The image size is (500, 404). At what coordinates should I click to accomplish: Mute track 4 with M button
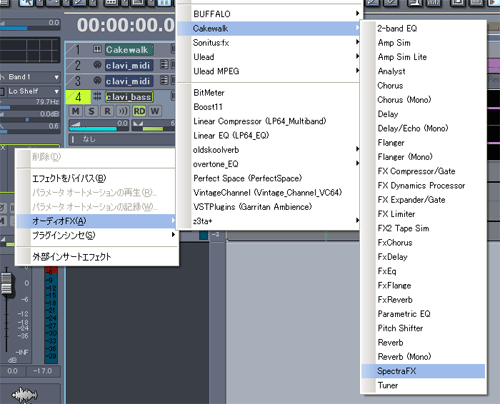[x=76, y=111]
